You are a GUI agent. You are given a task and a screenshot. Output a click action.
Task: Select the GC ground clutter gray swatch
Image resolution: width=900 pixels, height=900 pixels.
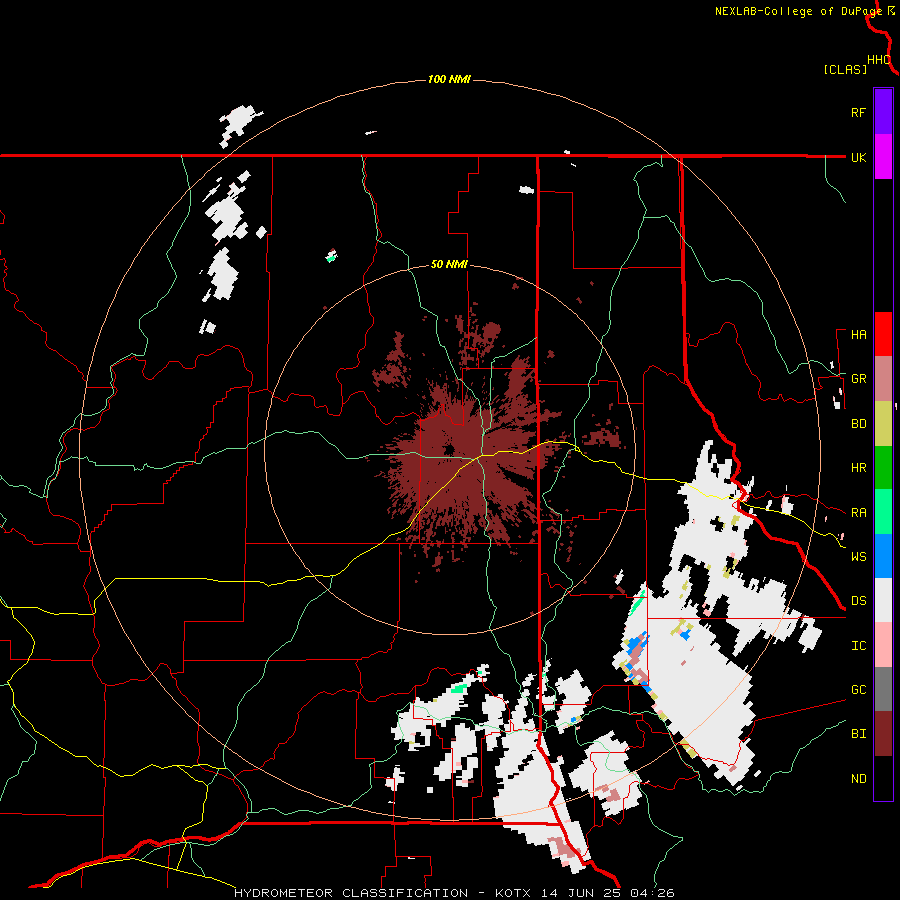[x=883, y=689]
